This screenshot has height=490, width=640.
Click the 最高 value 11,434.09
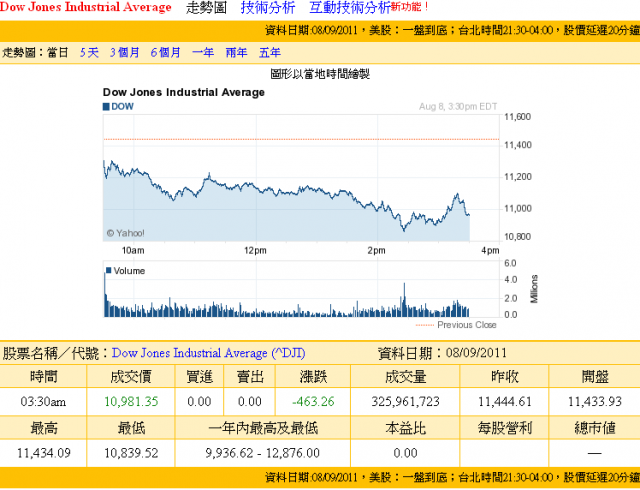tap(44, 453)
